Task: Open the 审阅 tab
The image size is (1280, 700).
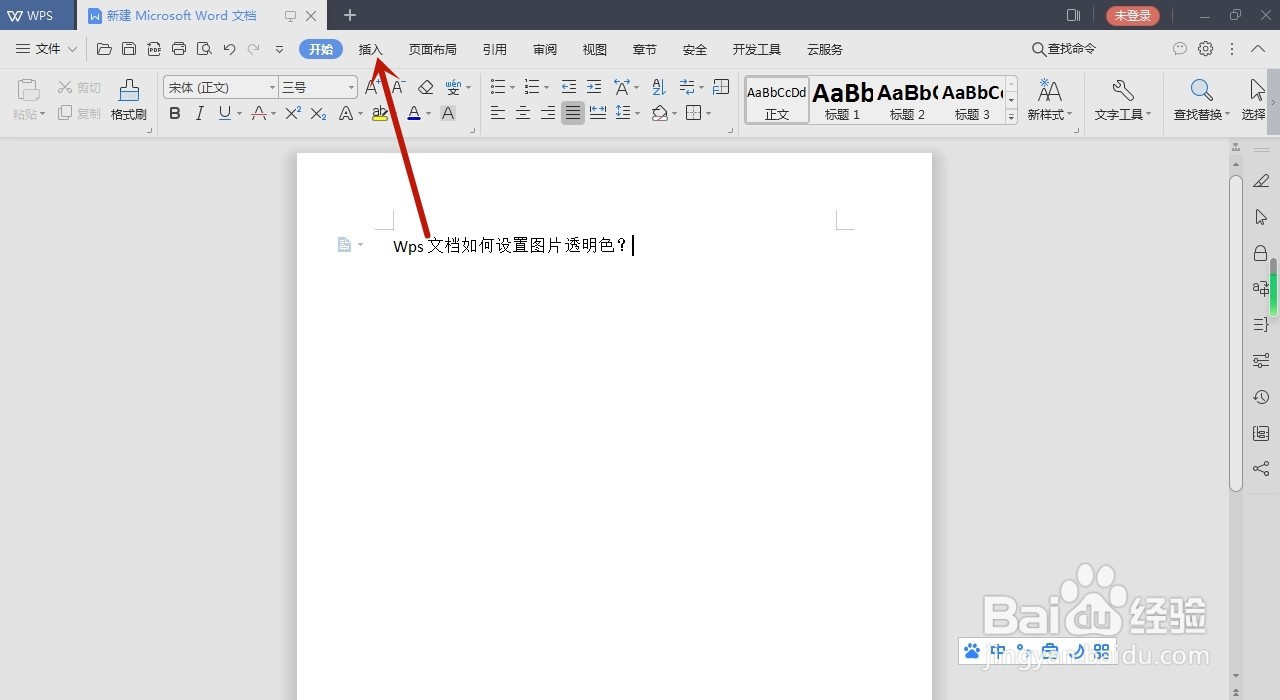Action: click(545, 49)
